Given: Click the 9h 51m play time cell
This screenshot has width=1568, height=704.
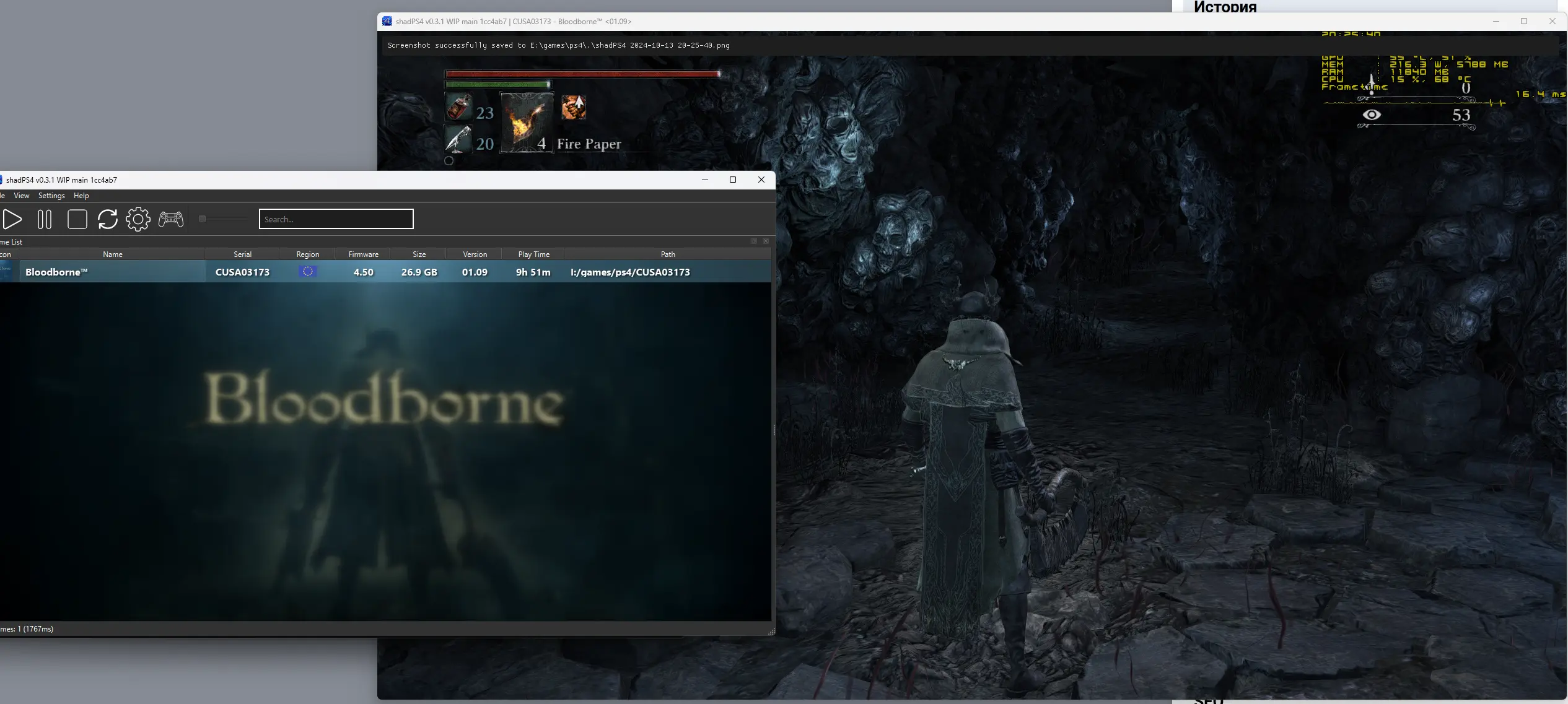Looking at the screenshot, I should [533, 272].
